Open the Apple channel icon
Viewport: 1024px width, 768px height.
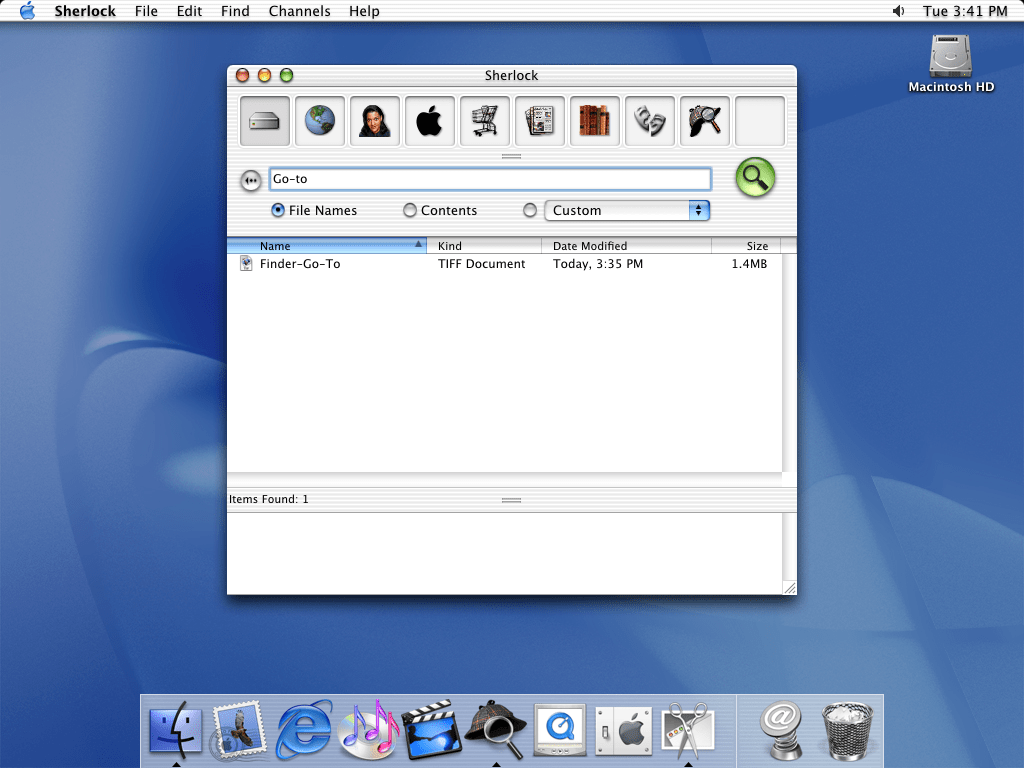(430, 122)
